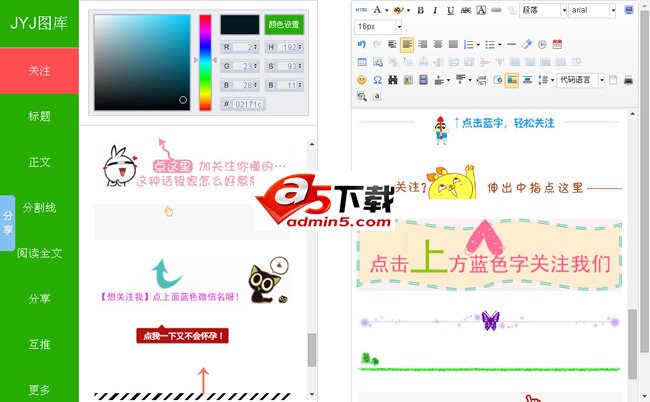
Task: Open 更多 in the sidebar
Action: [39, 389]
